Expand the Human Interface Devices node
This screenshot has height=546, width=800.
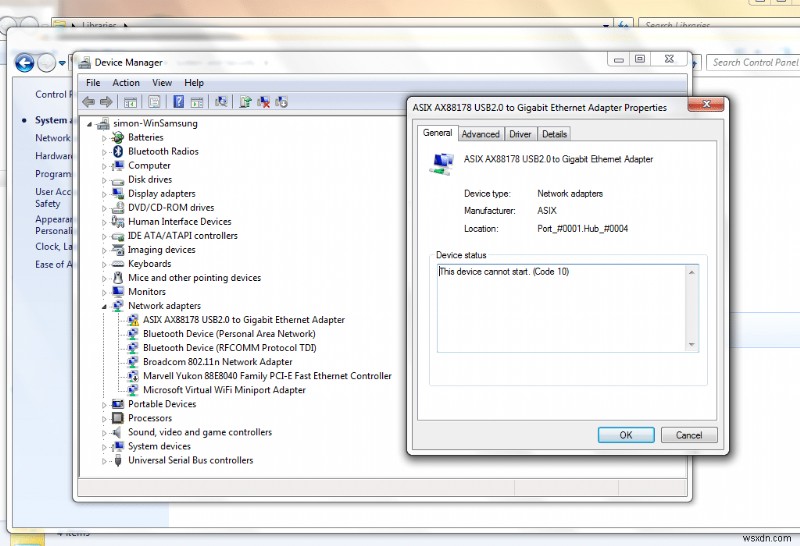(104, 222)
